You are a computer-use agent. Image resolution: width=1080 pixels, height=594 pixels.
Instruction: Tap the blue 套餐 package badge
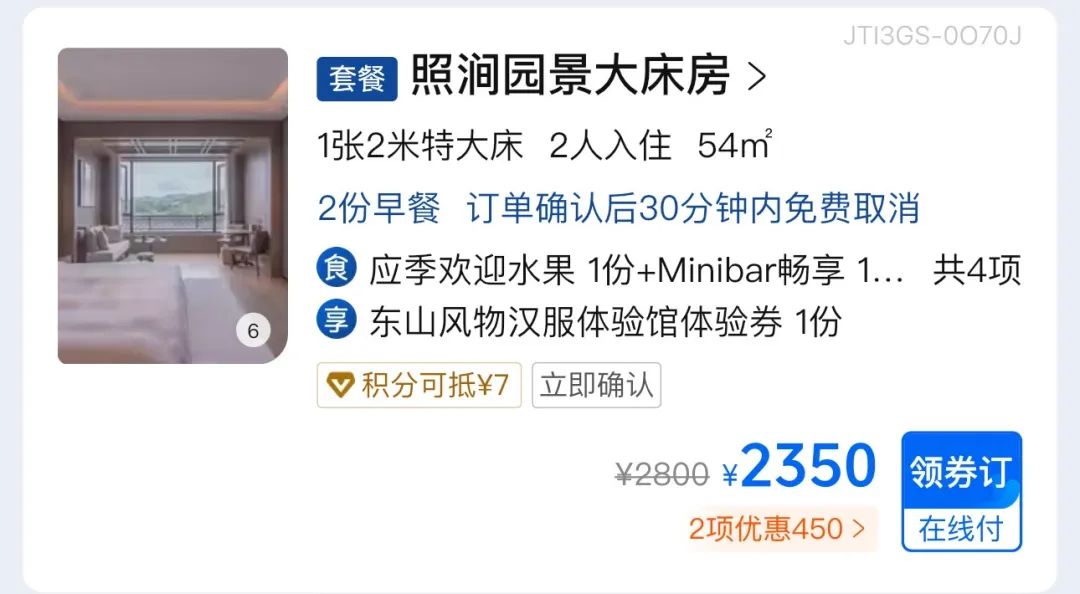357,79
